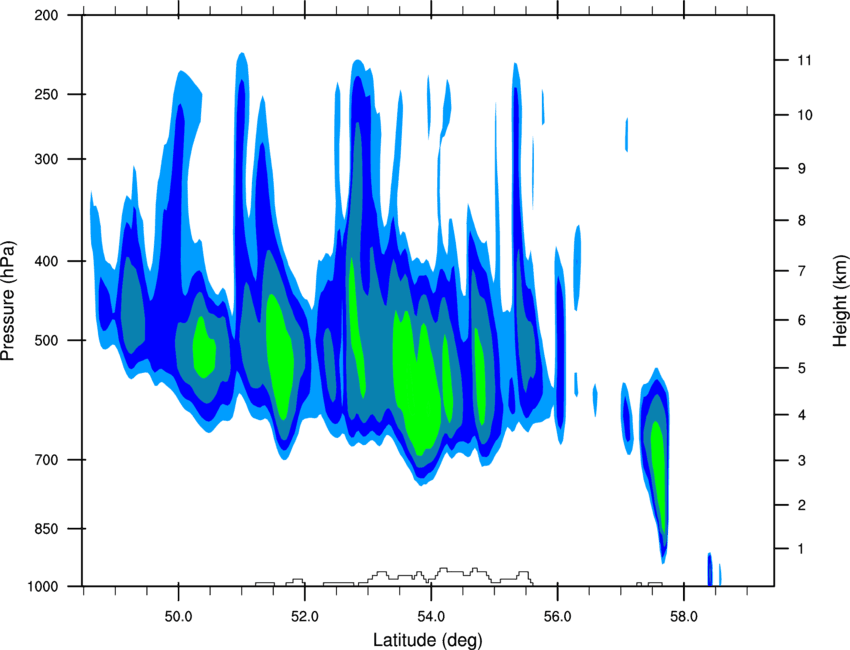850x650 pixels.
Task: Pick the 8 km height label
Action: pyautogui.click(x=802, y=220)
